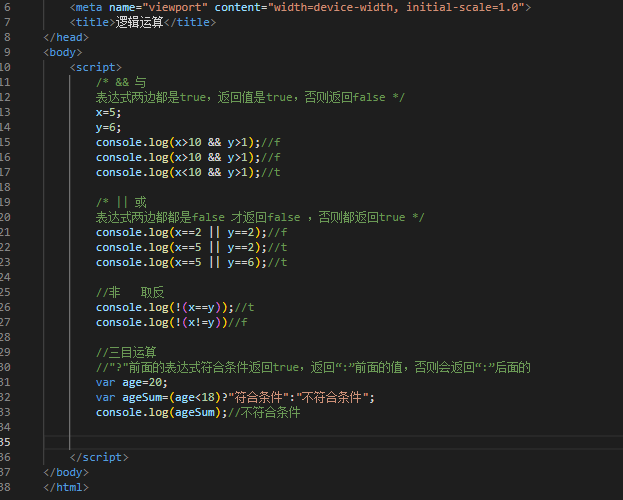This screenshot has height=500, width=623.
Task: Click the comment 表达式两边都是true，返回值是true
Action: (x=194, y=97)
